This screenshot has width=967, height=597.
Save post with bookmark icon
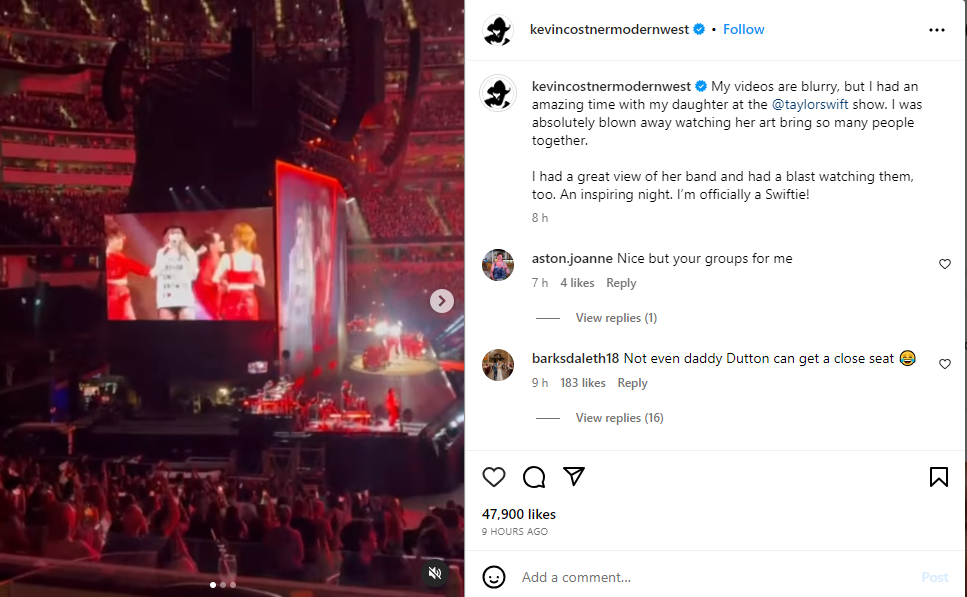tap(939, 477)
